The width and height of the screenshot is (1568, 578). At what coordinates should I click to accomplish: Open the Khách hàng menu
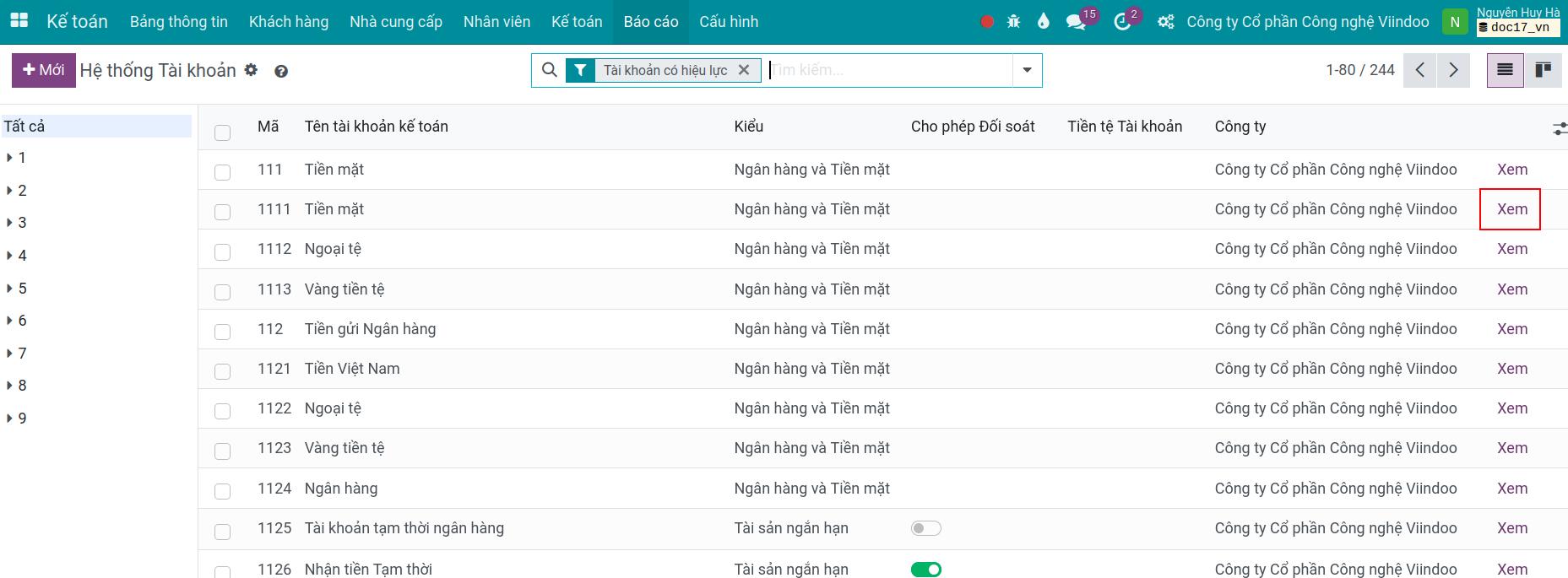pyautogui.click(x=289, y=22)
